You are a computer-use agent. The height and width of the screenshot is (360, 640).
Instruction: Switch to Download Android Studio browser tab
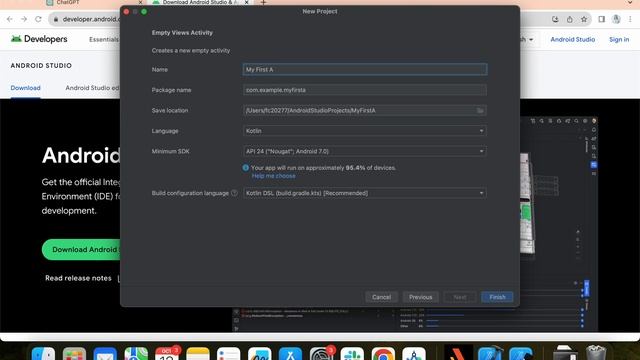pyautogui.click(x=200, y=2)
